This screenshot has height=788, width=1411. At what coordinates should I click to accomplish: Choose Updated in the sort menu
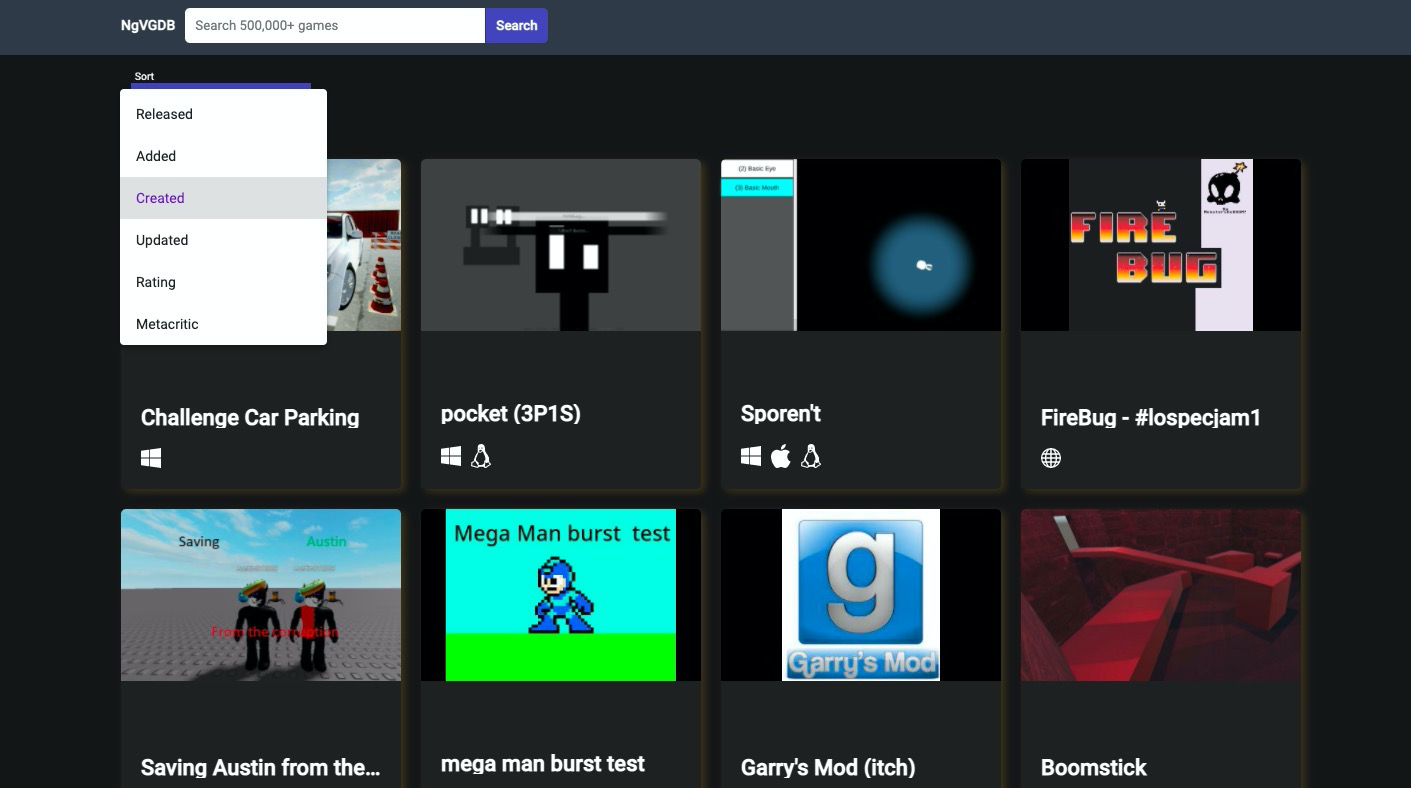pos(162,240)
